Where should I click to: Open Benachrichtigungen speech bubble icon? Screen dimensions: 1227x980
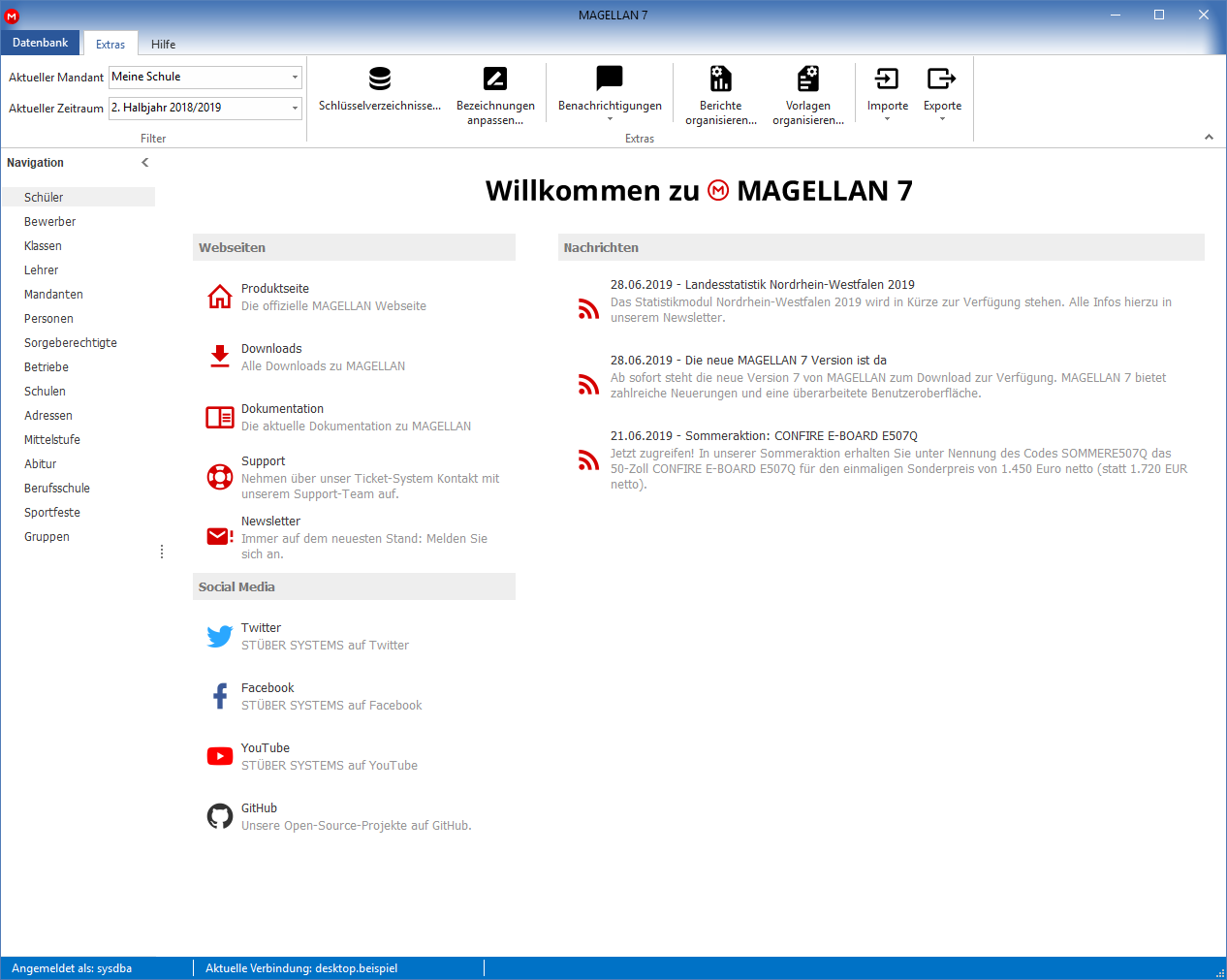(610, 78)
